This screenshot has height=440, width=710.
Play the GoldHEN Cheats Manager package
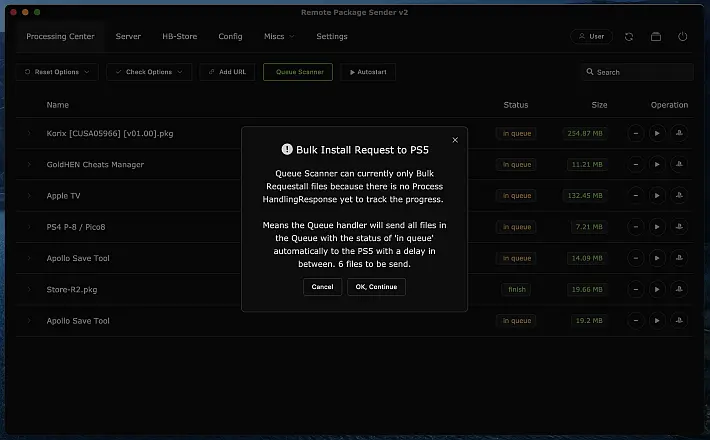click(x=657, y=165)
